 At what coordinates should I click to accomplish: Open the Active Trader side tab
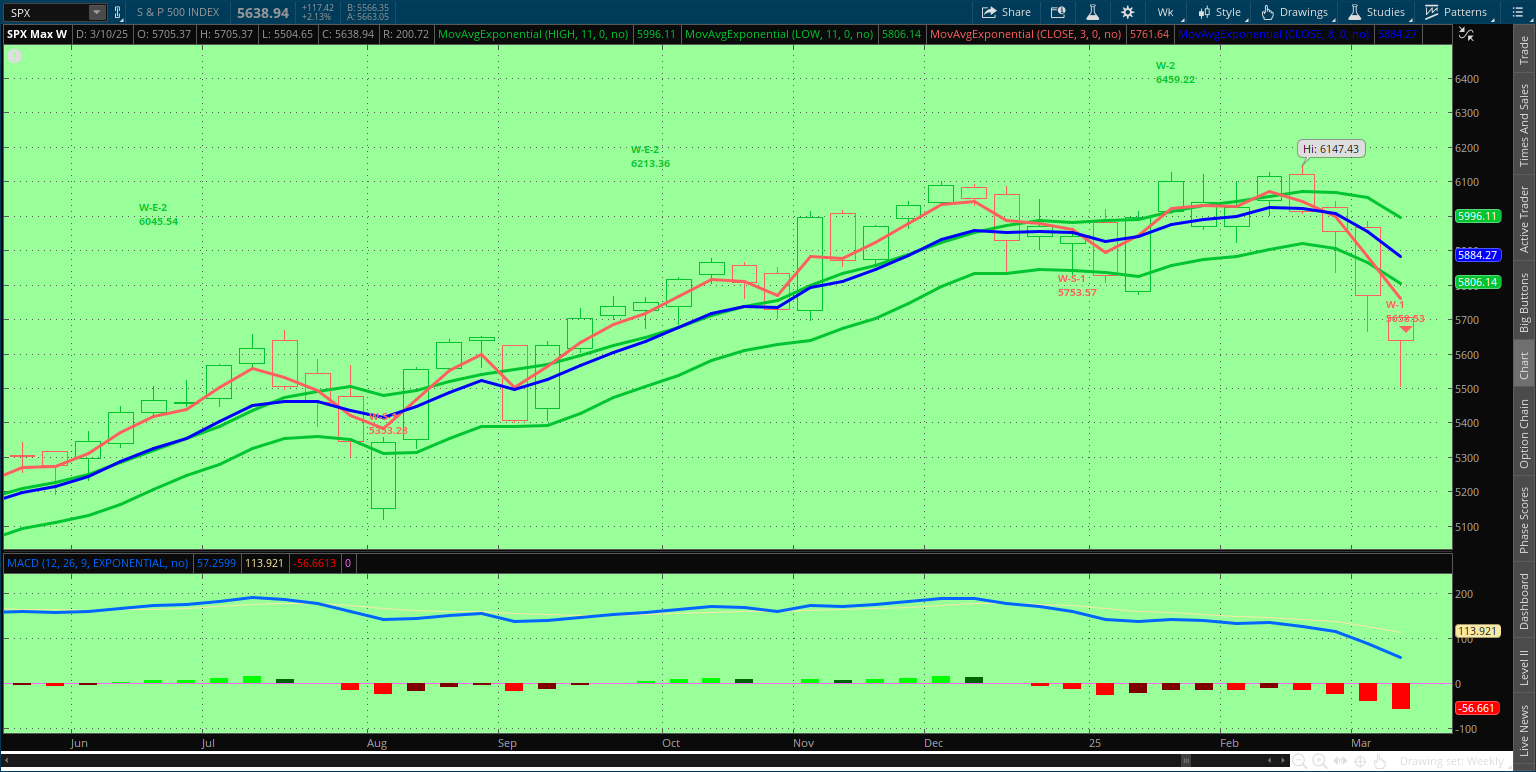pyautogui.click(x=1524, y=219)
